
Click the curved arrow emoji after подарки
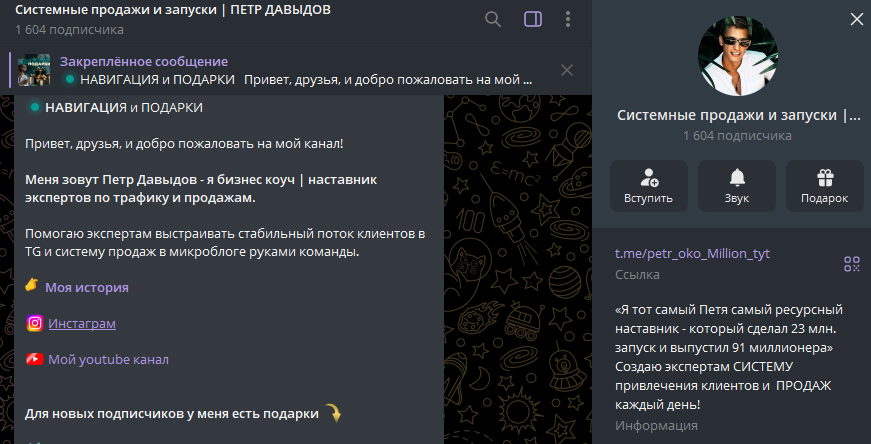click(333, 413)
